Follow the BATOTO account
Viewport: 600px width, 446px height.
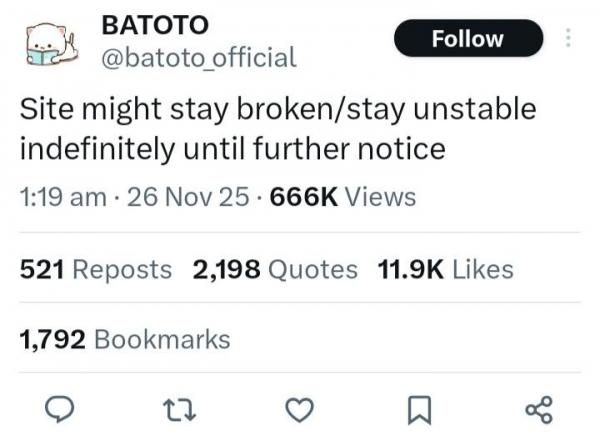click(468, 38)
